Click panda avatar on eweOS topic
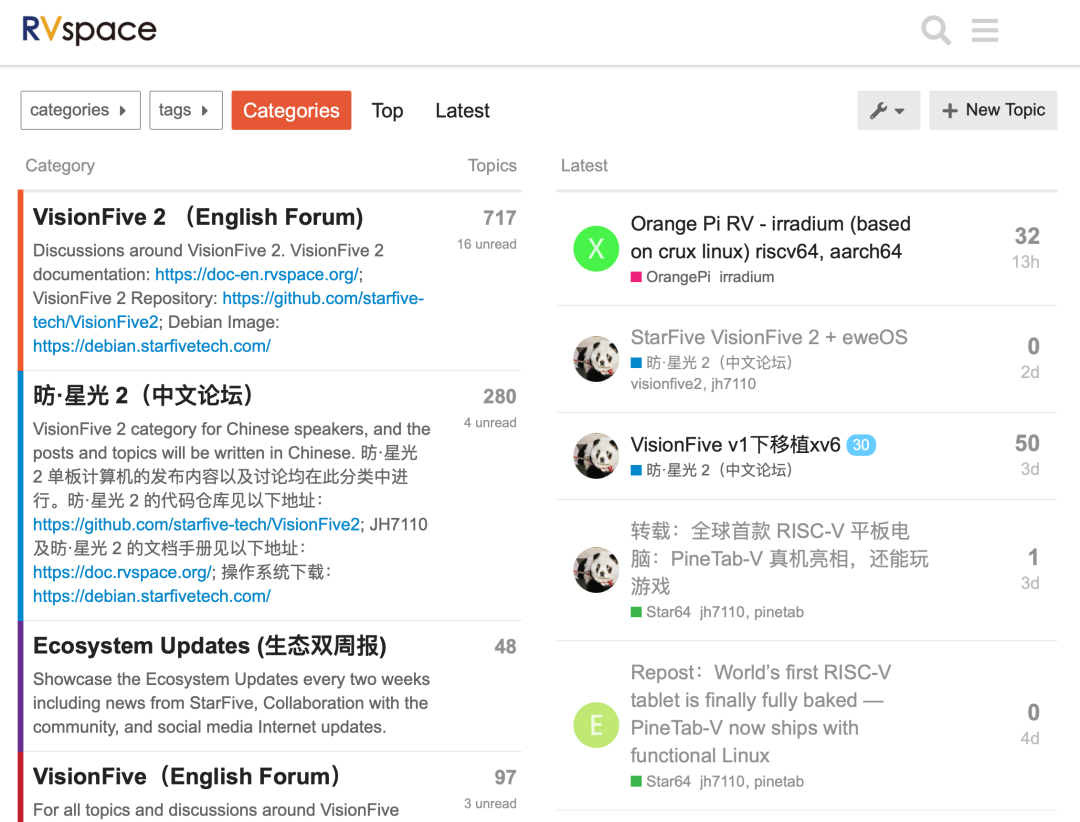Image resolution: width=1080 pixels, height=822 pixels. [x=596, y=358]
